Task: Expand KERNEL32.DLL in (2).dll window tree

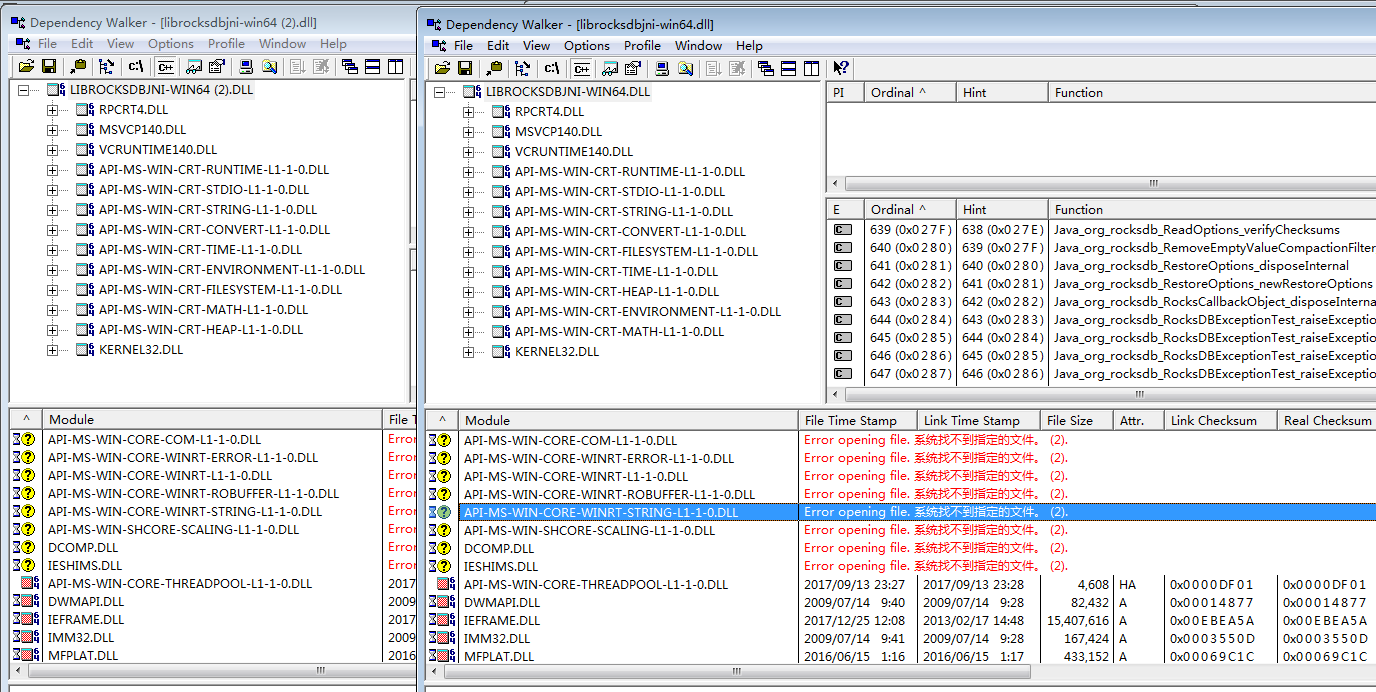Action: tap(52, 349)
